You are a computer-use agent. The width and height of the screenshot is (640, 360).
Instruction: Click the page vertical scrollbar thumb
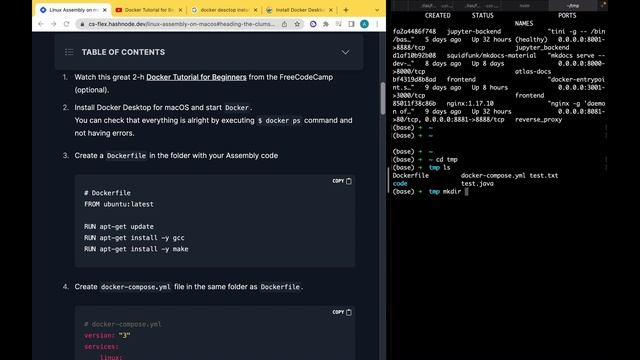(x=383, y=98)
